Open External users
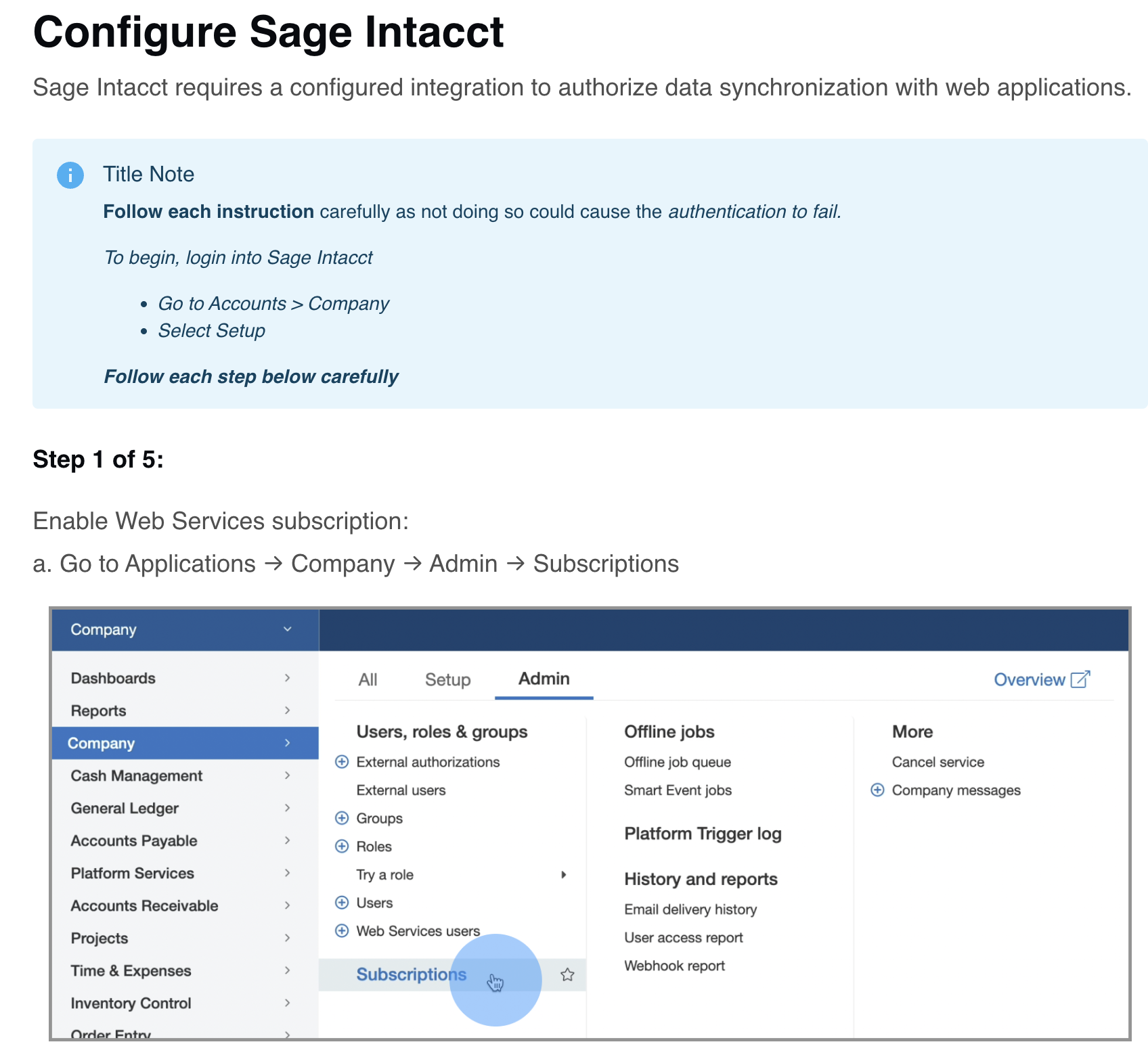Image resolution: width=1148 pixels, height=1061 pixels. coord(401,790)
